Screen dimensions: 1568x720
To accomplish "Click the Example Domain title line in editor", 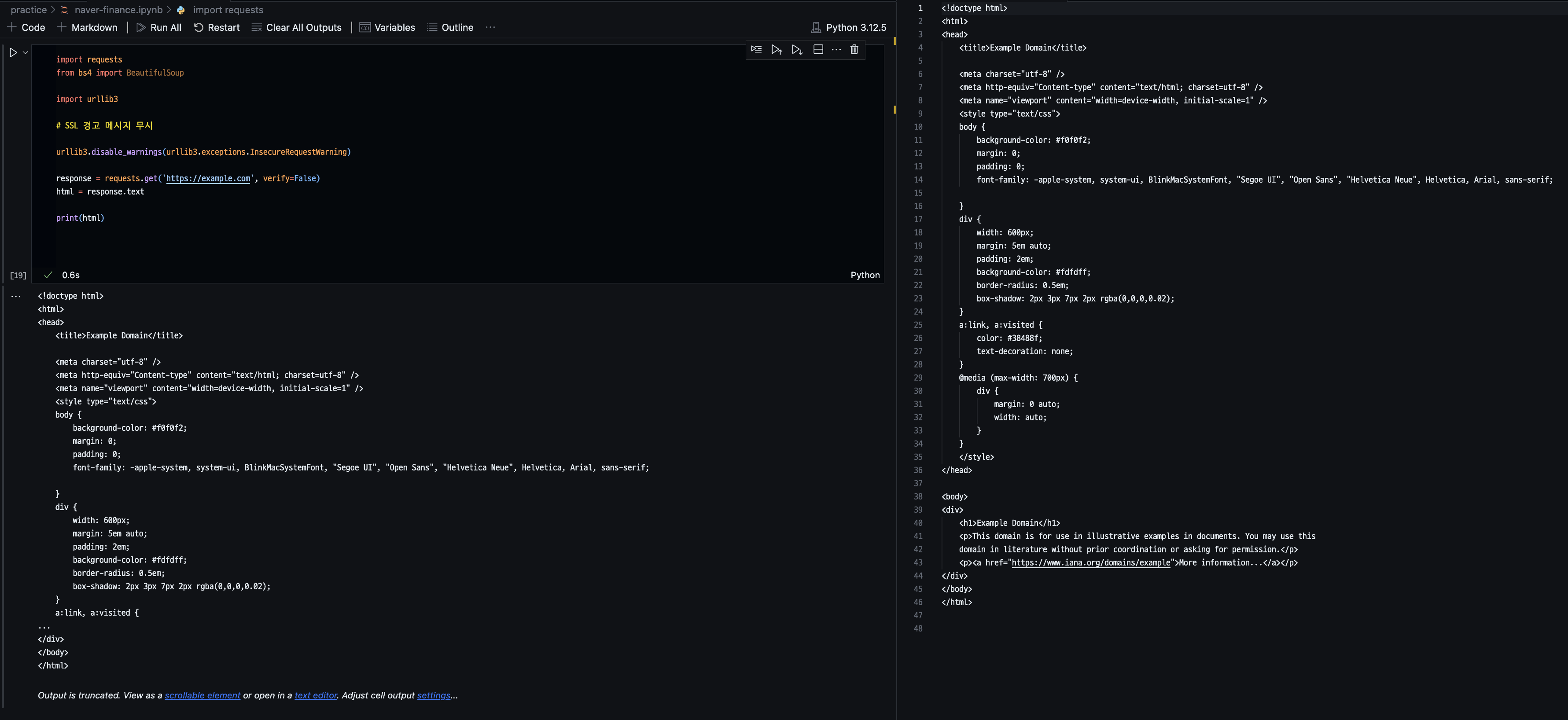I will pos(1023,48).
